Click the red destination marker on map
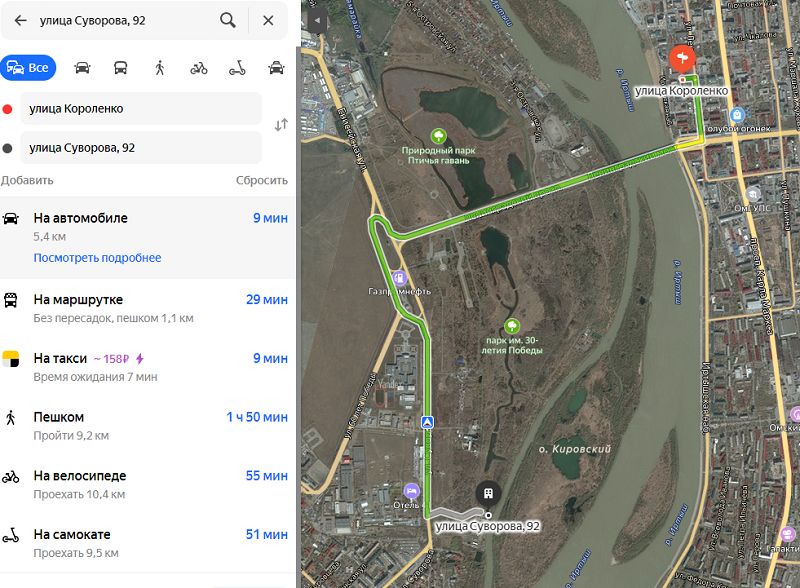The height and width of the screenshot is (588, 800). pos(682,59)
